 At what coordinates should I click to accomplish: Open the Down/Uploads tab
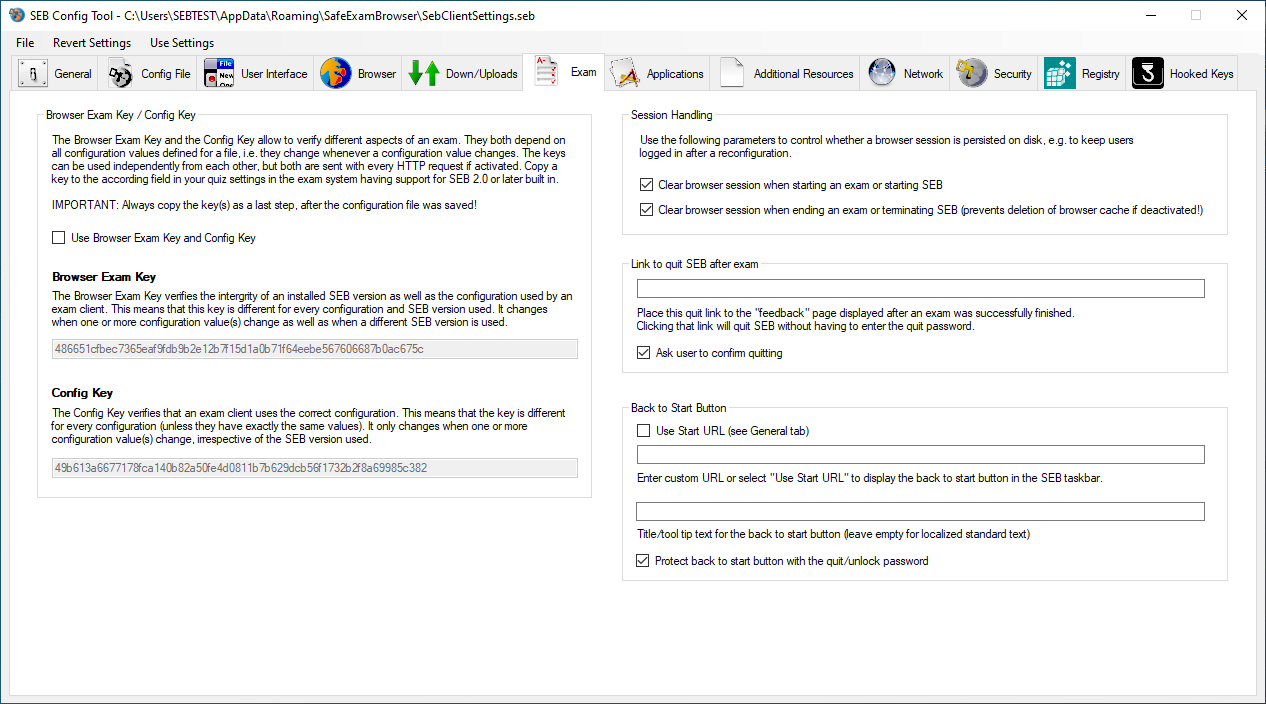(x=464, y=74)
